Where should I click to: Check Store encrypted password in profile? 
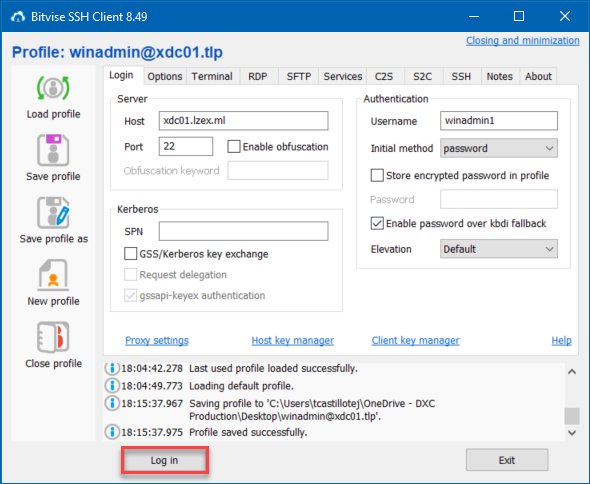coord(377,175)
